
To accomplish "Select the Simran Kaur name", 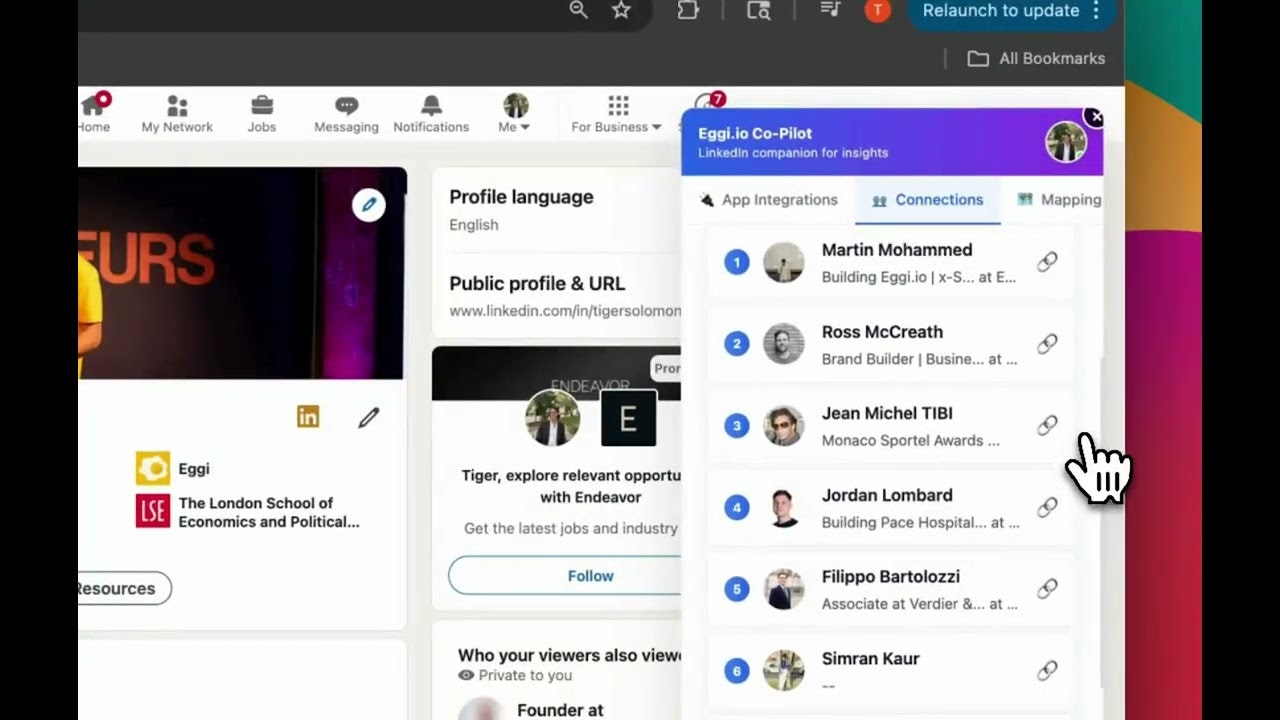I will coord(871,659).
